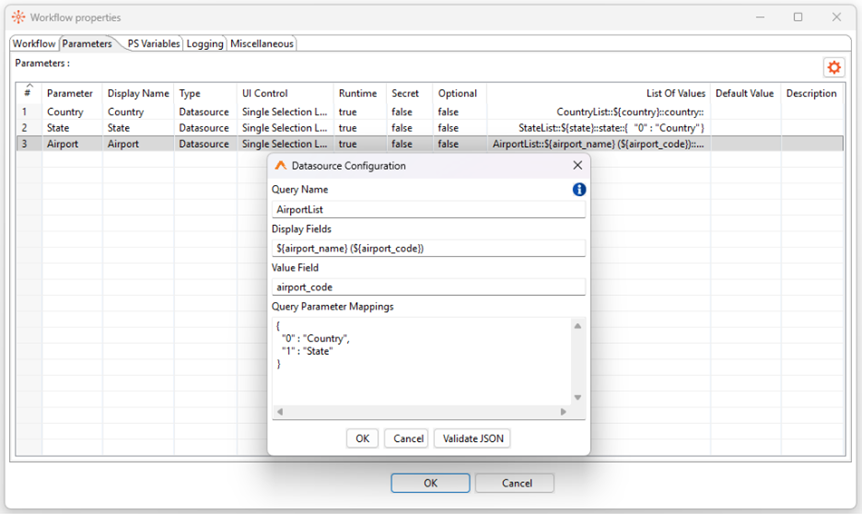Open the PS Variables tab
This screenshot has width=862, height=514.
(153, 44)
